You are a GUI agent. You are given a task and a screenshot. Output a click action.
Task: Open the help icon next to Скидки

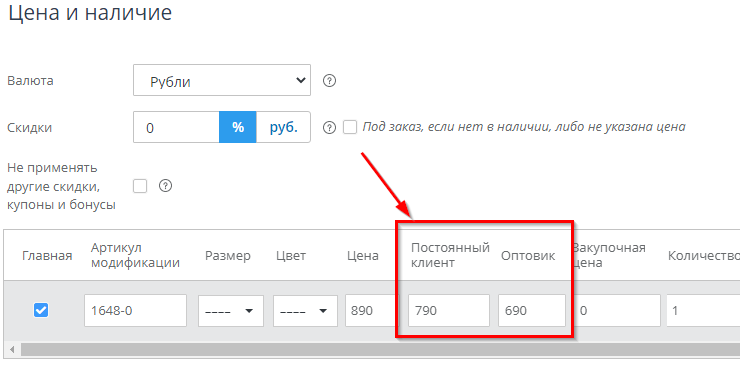point(329,127)
